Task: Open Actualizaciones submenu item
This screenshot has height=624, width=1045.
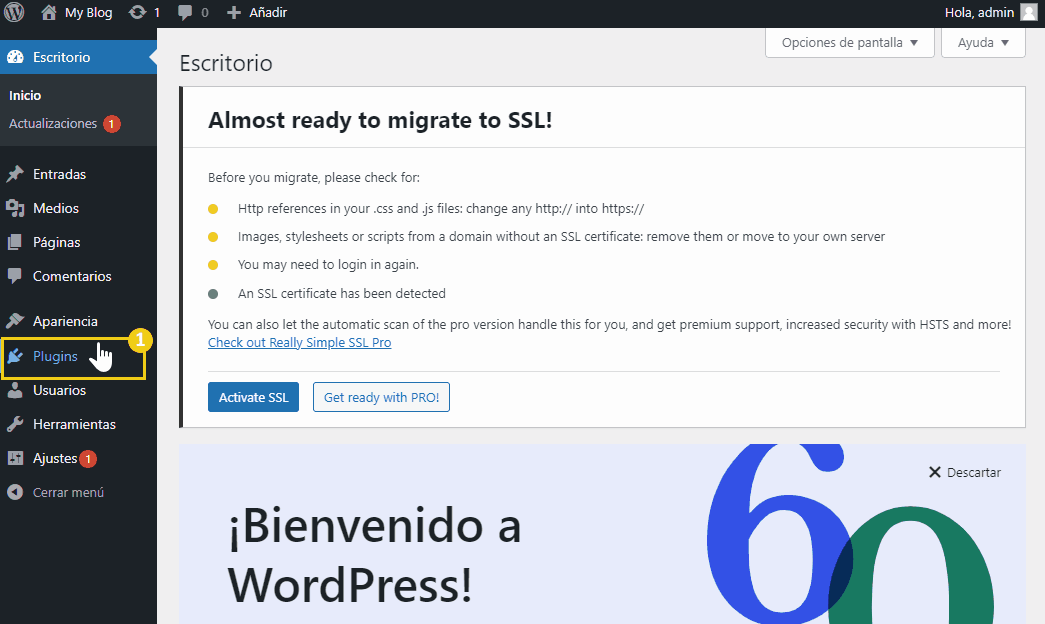Action: point(53,123)
